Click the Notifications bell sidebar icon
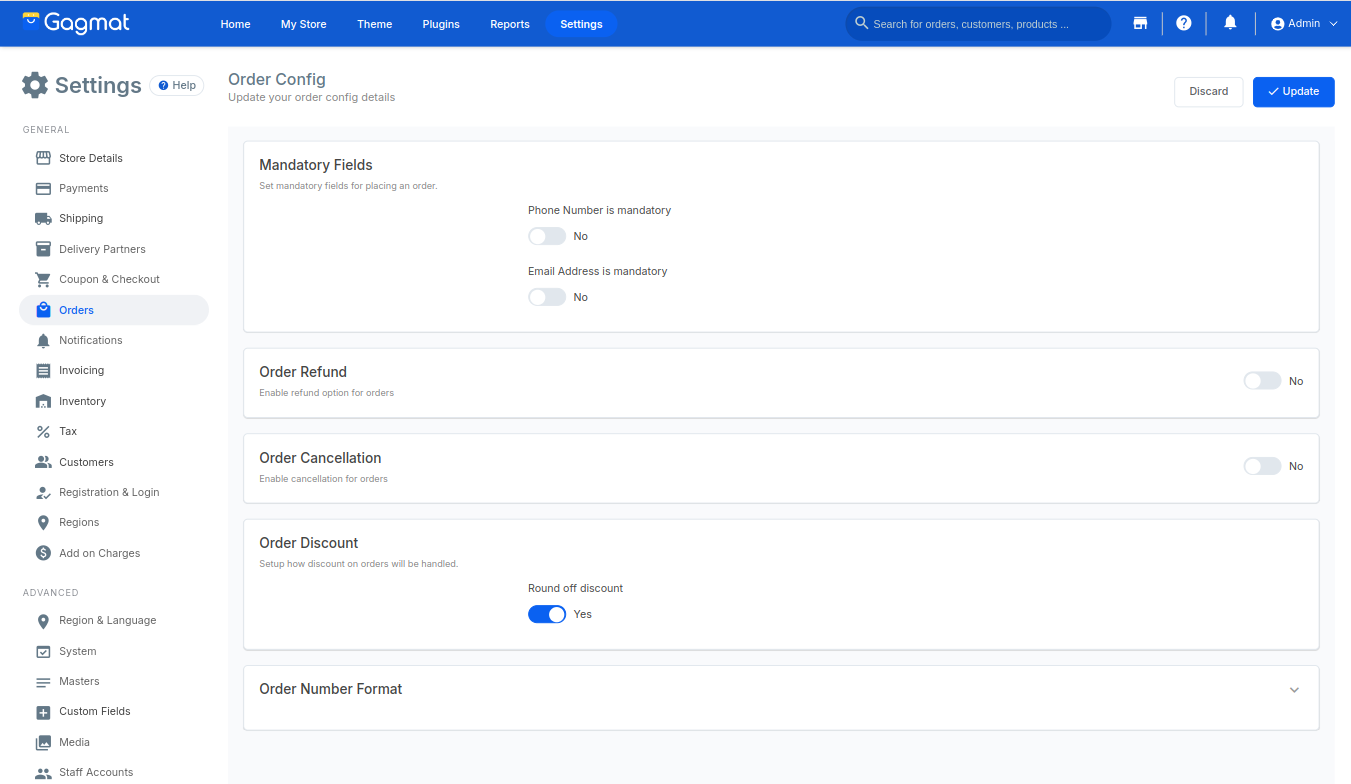Image resolution: width=1351 pixels, height=784 pixels. [x=43, y=341]
